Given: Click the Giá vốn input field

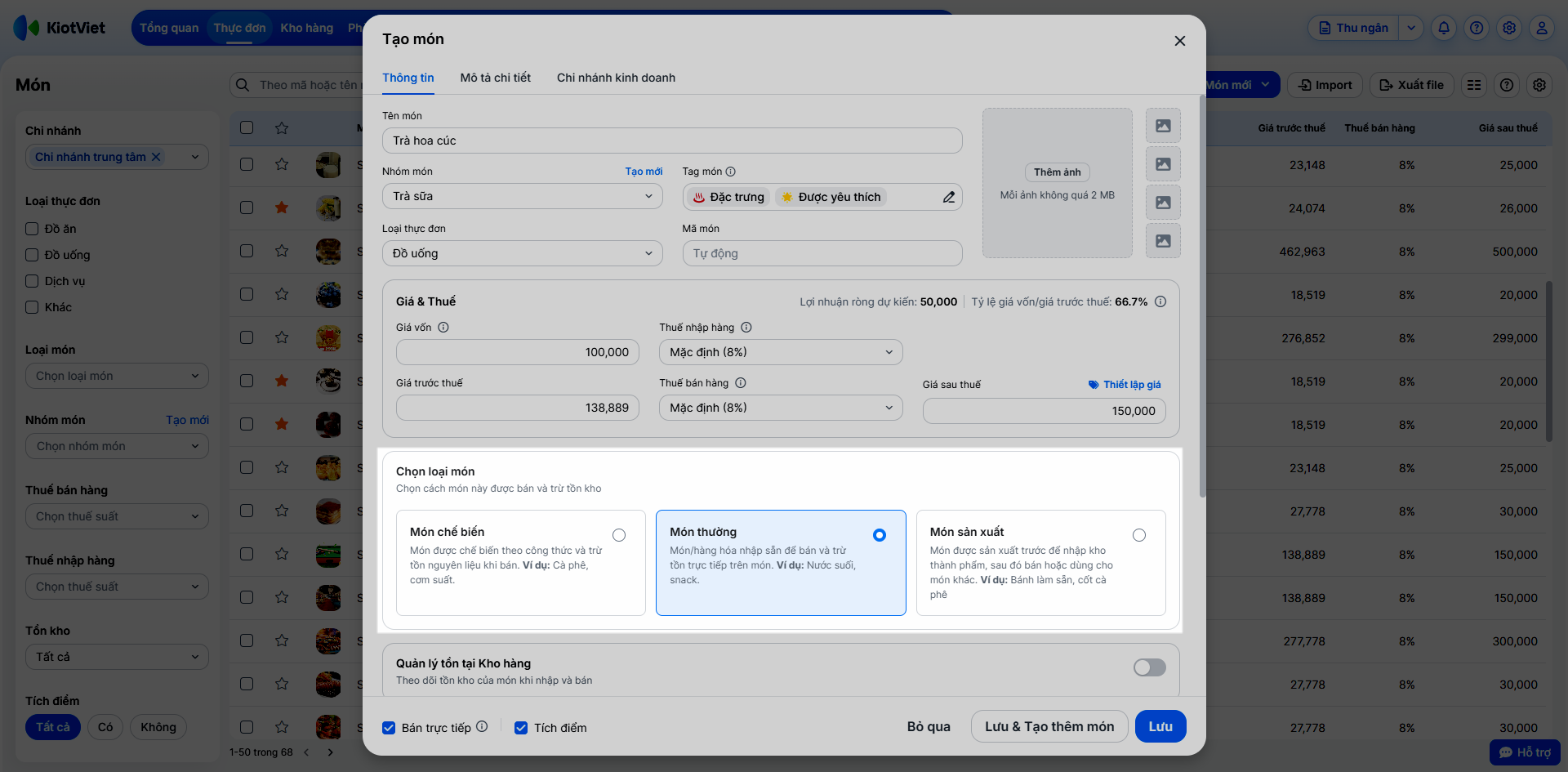Looking at the screenshot, I should click(x=518, y=352).
